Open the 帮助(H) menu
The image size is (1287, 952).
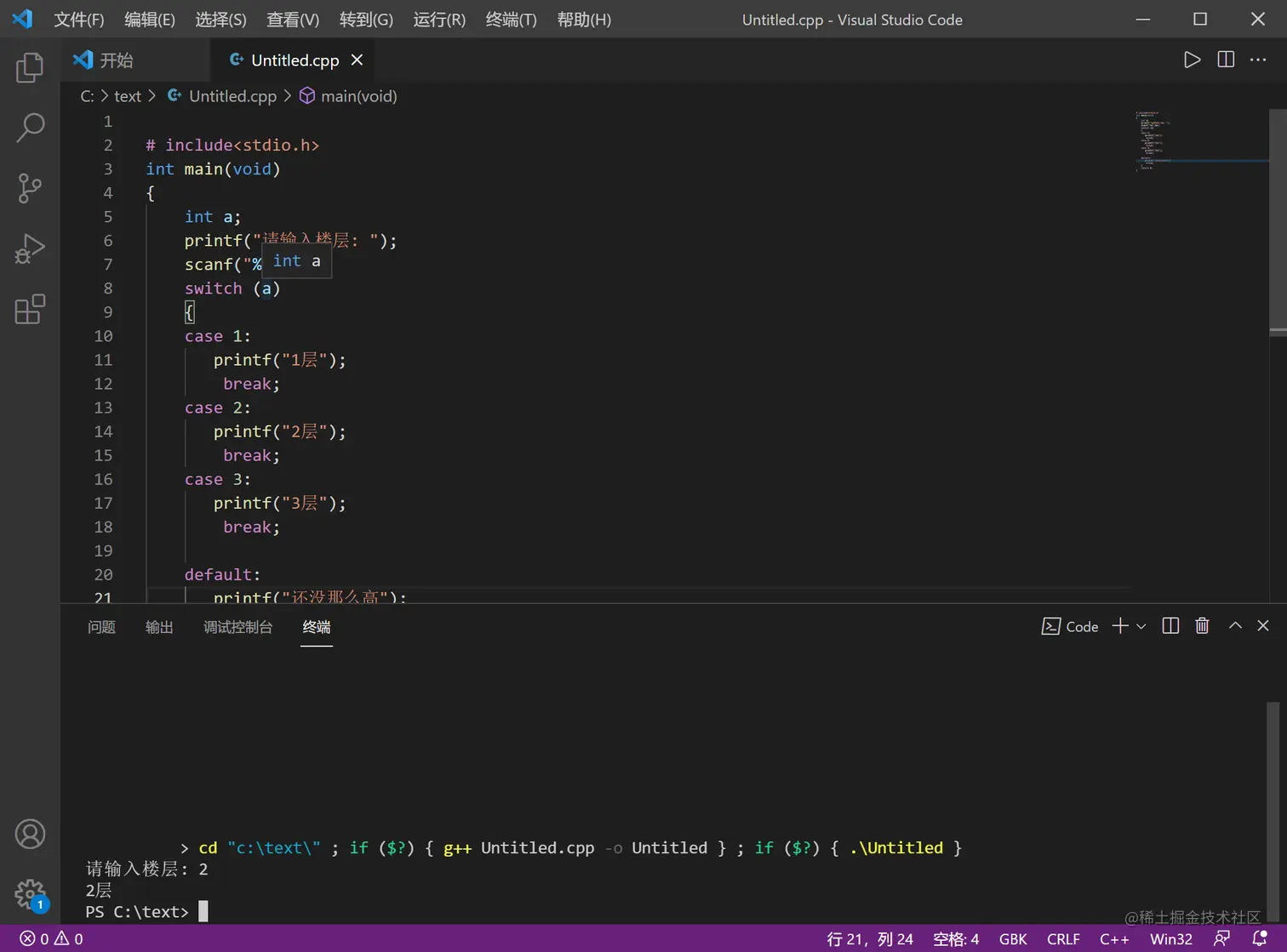click(584, 20)
